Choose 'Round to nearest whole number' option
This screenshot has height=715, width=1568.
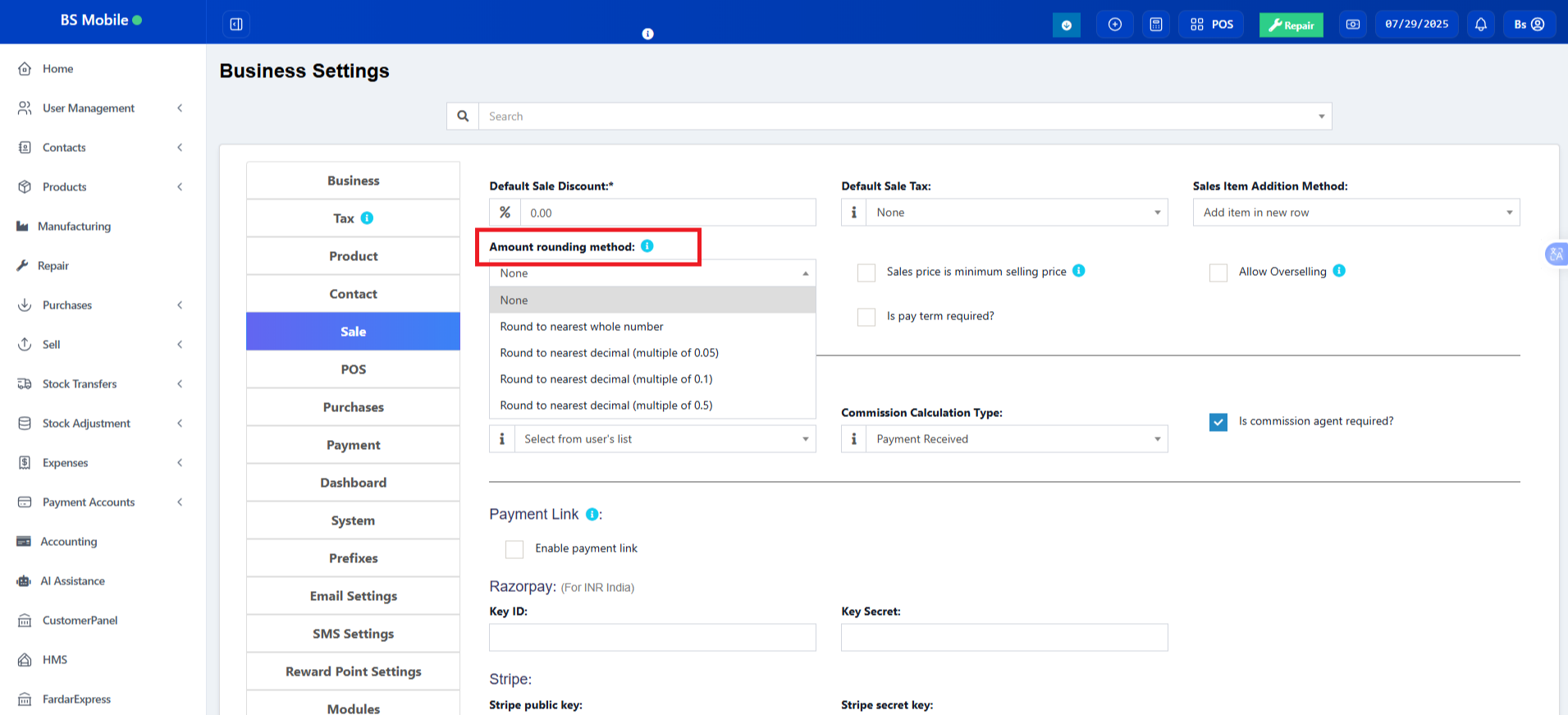click(x=582, y=327)
